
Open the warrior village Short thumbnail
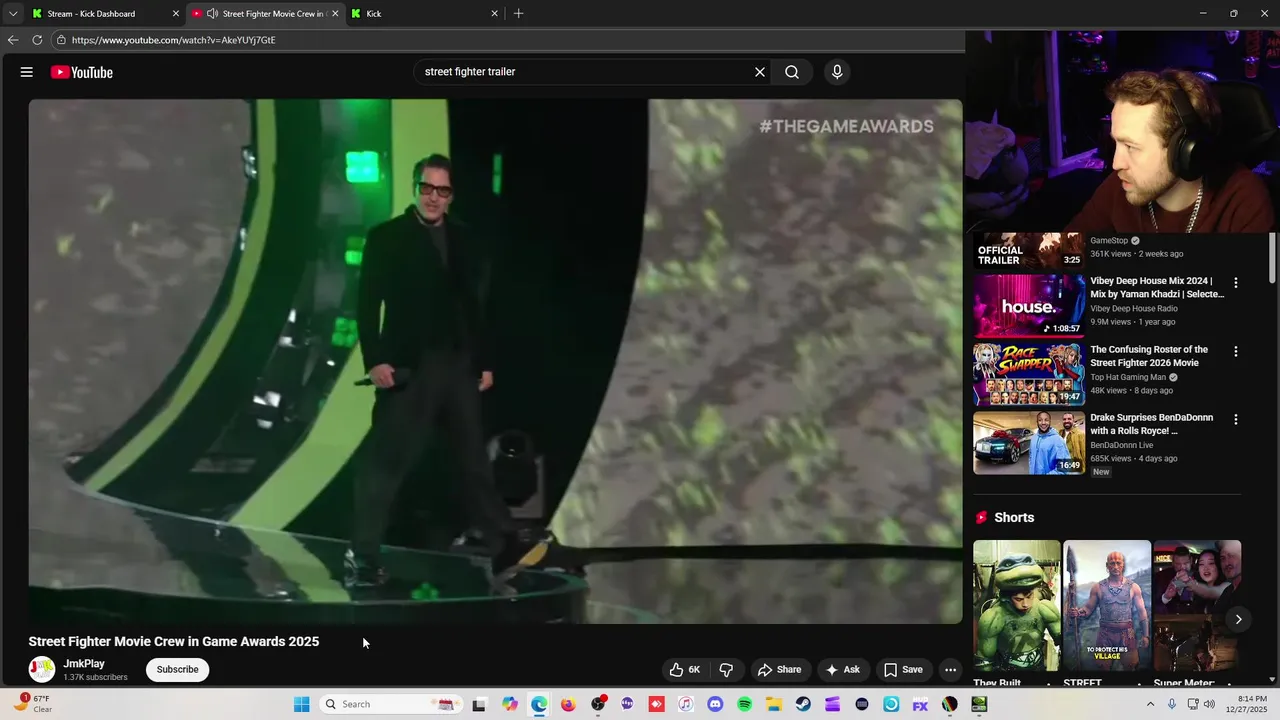tap(1107, 605)
